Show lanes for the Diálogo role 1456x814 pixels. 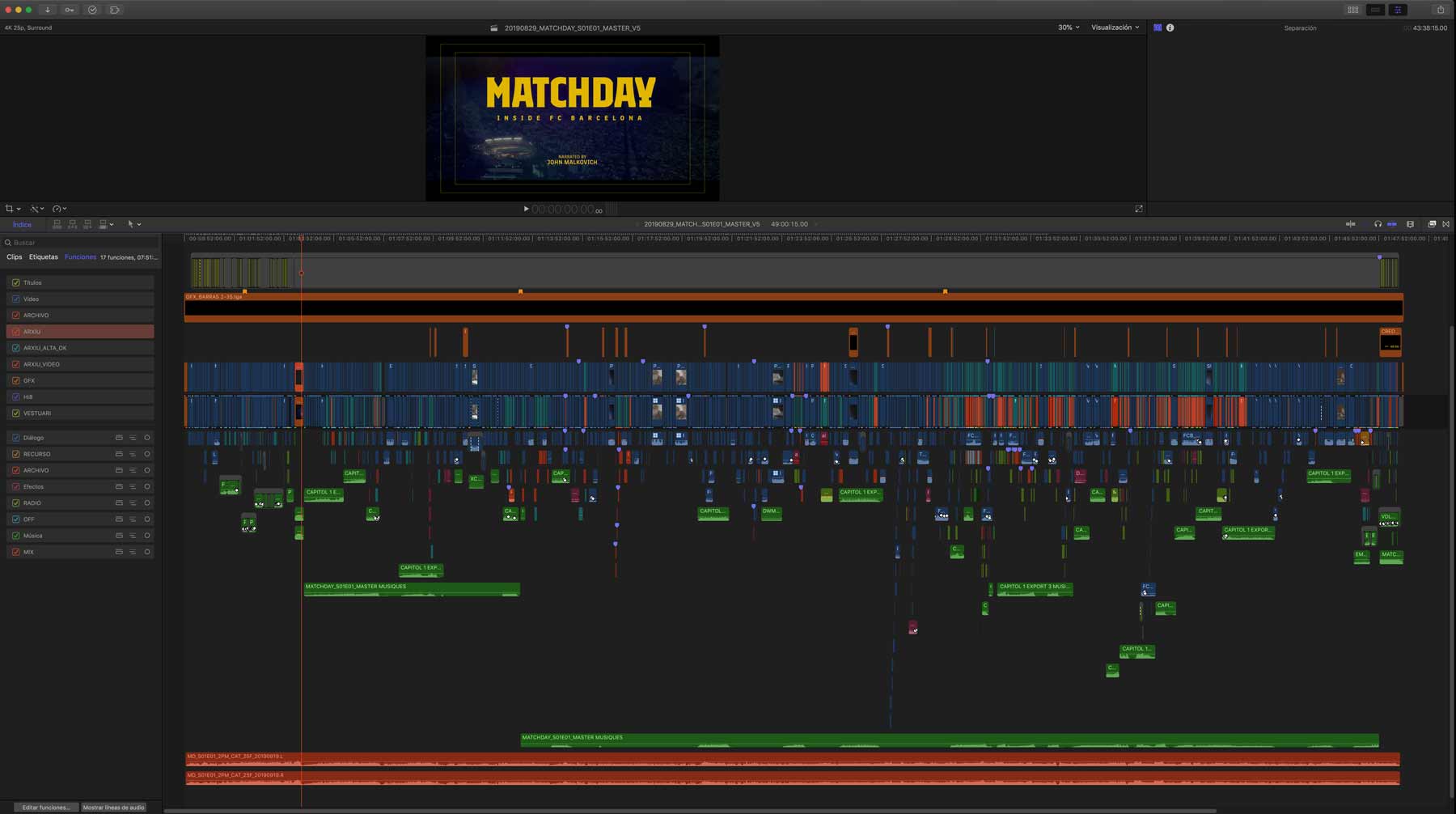point(133,438)
